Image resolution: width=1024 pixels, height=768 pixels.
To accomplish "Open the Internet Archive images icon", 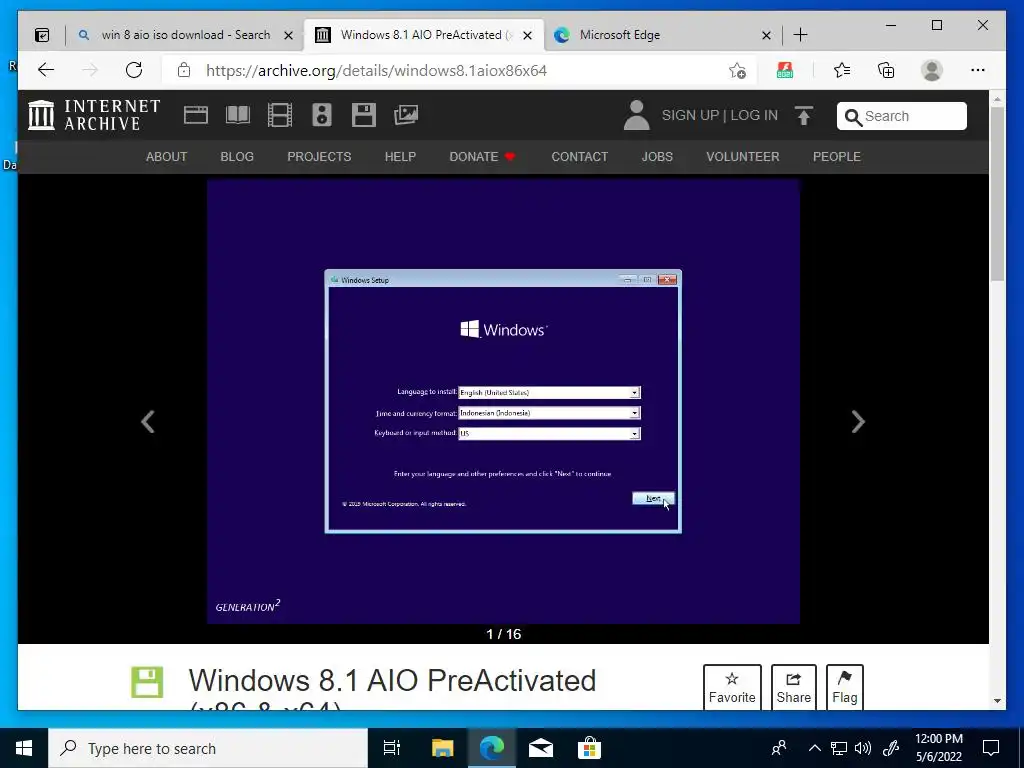I will point(406,115).
